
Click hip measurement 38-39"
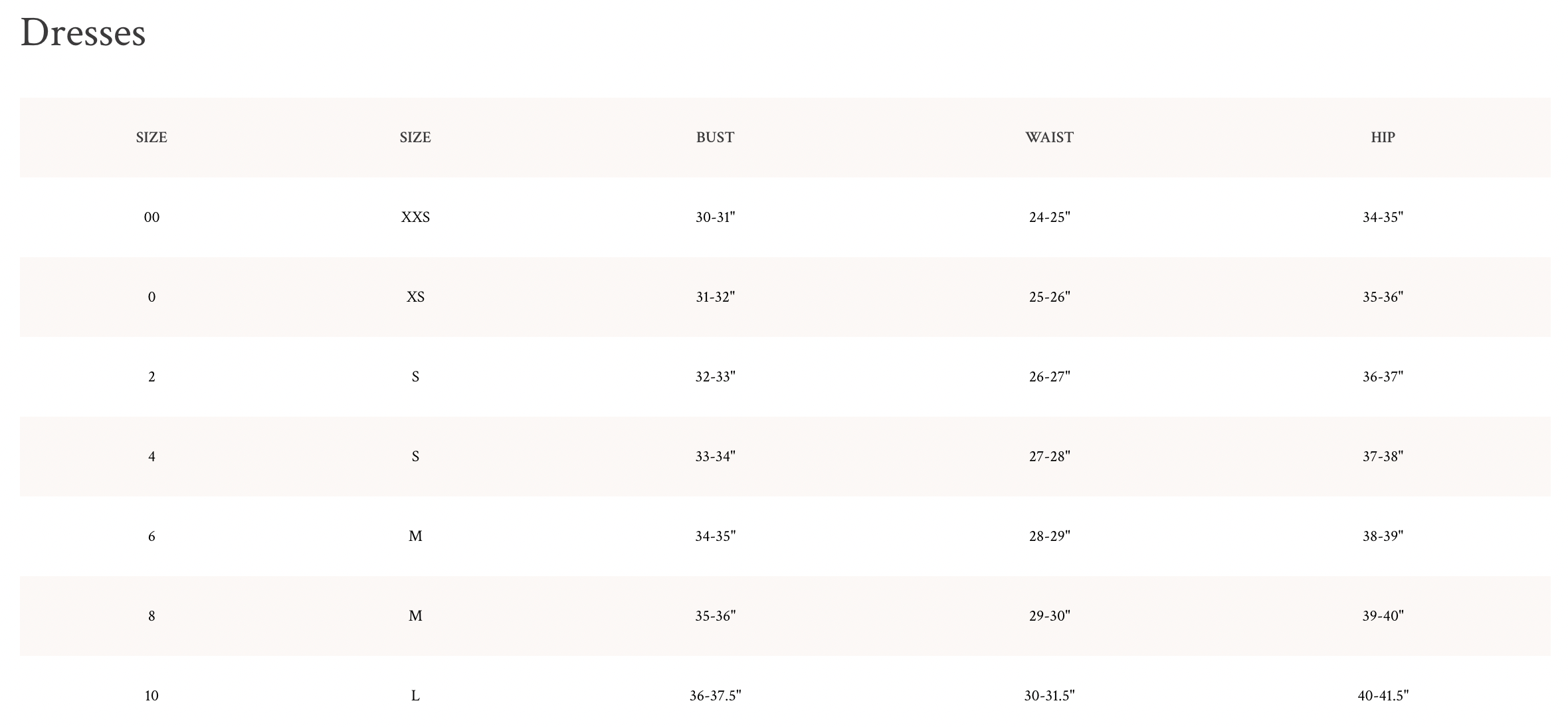click(x=1383, y=536)
